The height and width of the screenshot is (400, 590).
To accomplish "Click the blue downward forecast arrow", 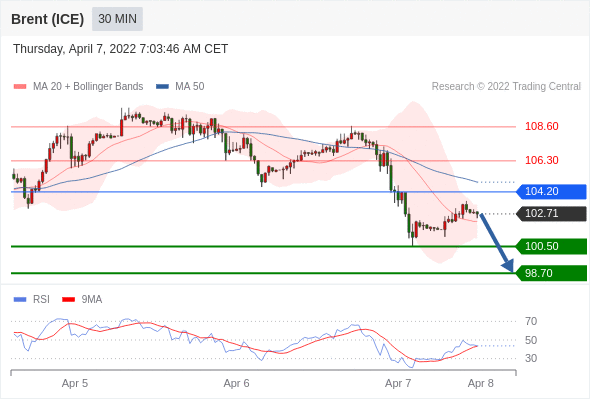I will 496,242.
